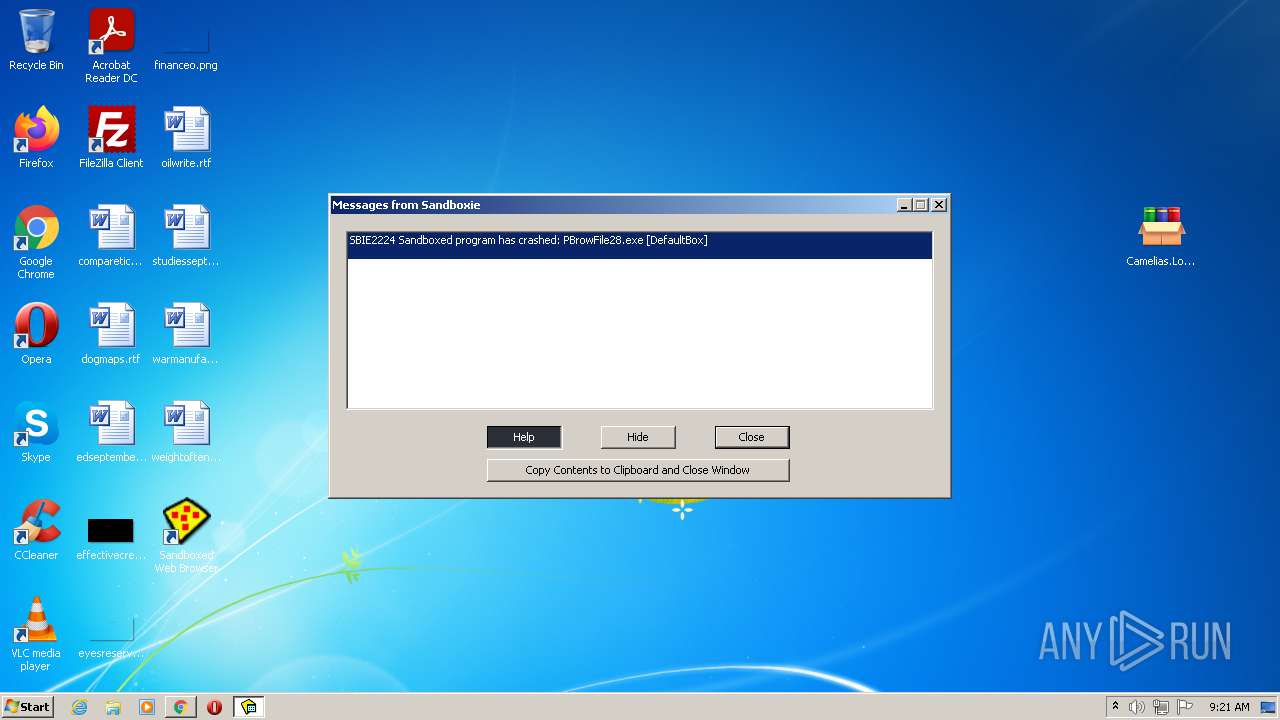Click the Hide button in the Sandboxie dialog
Screen dimensions: 1280x720
click(x=638, y=437)
